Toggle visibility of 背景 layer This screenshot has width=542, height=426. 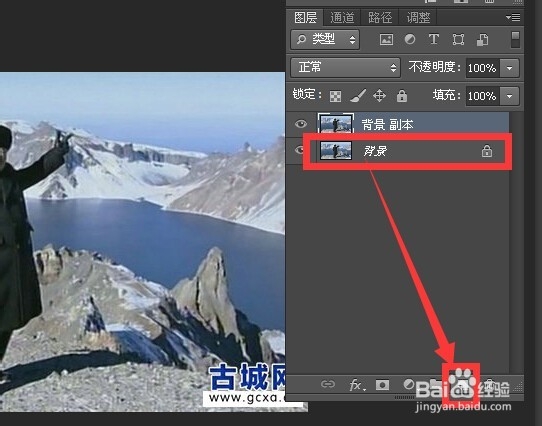299,150
